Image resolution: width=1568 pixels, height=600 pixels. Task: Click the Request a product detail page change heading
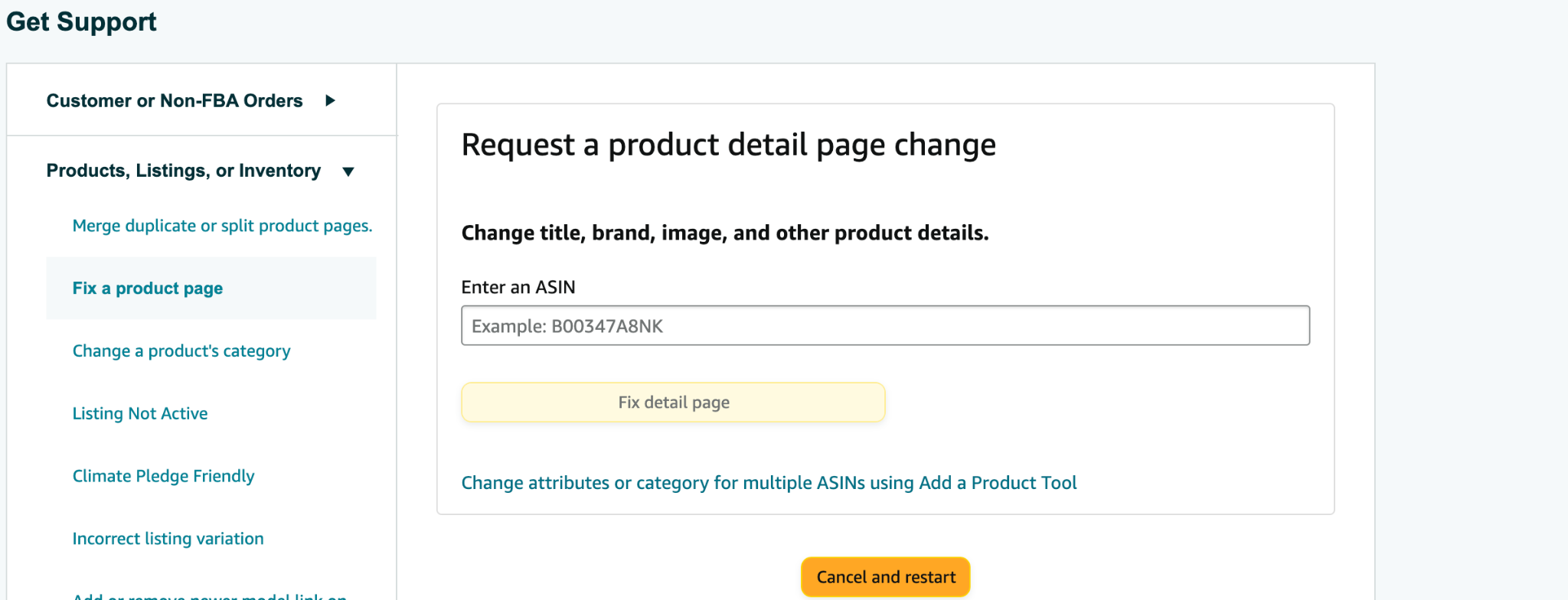[x=728, y=145]
